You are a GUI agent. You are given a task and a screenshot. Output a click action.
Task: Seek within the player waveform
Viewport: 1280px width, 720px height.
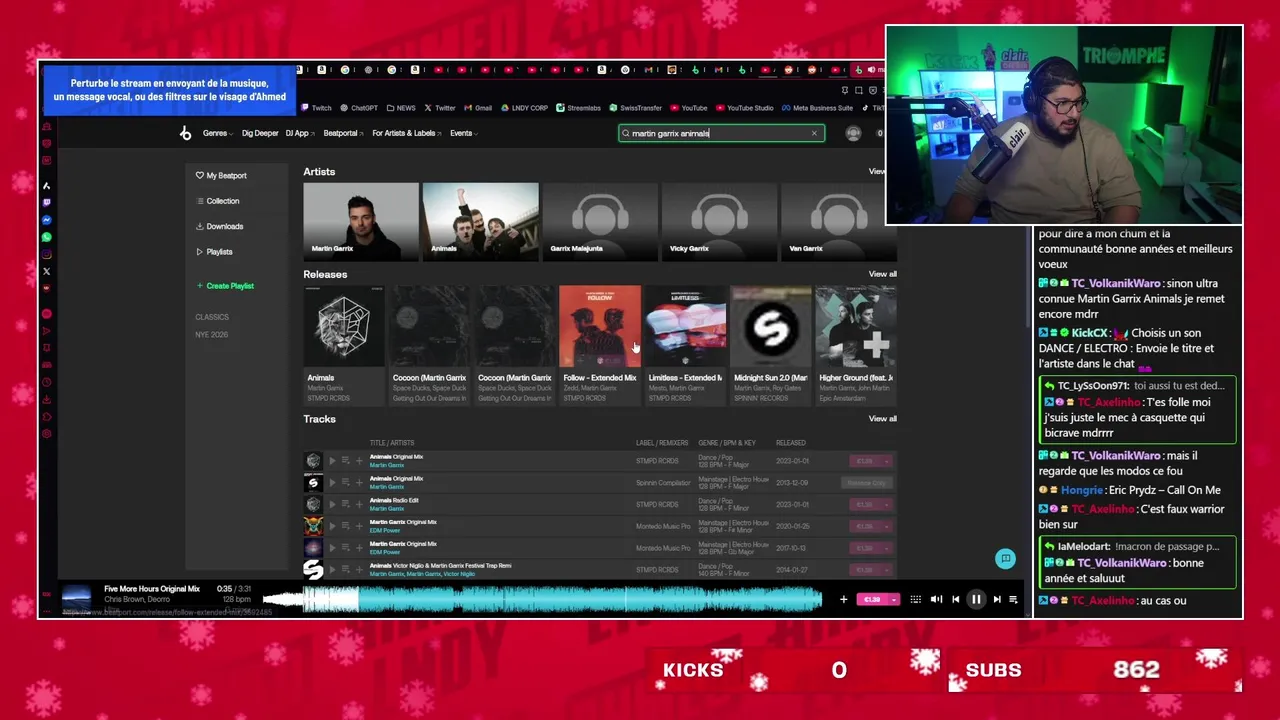coord(541,599)
